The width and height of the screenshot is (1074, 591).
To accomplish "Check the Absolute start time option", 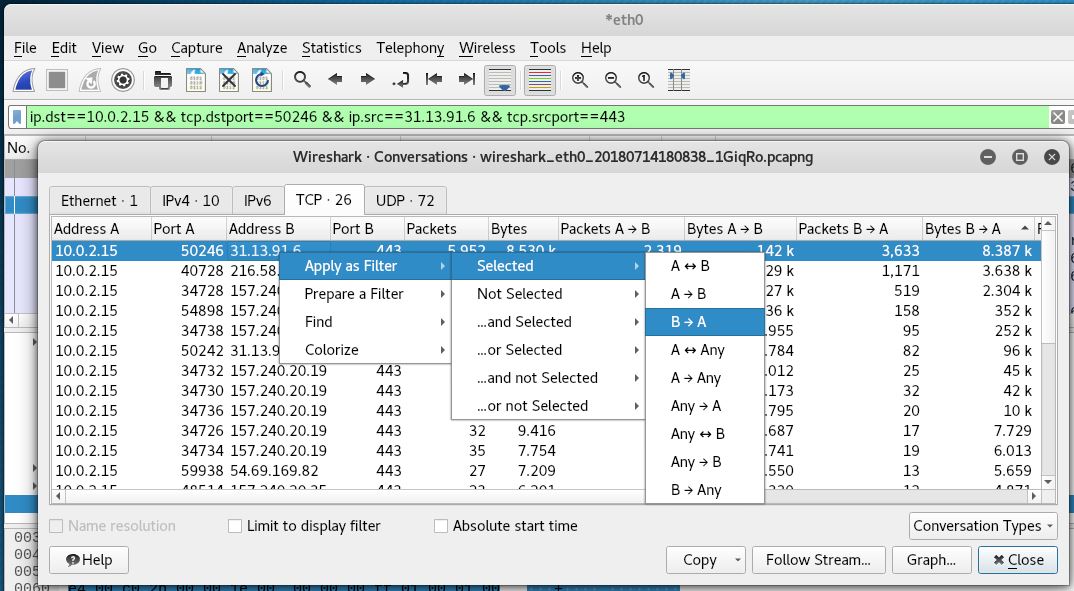I will 441,526.
